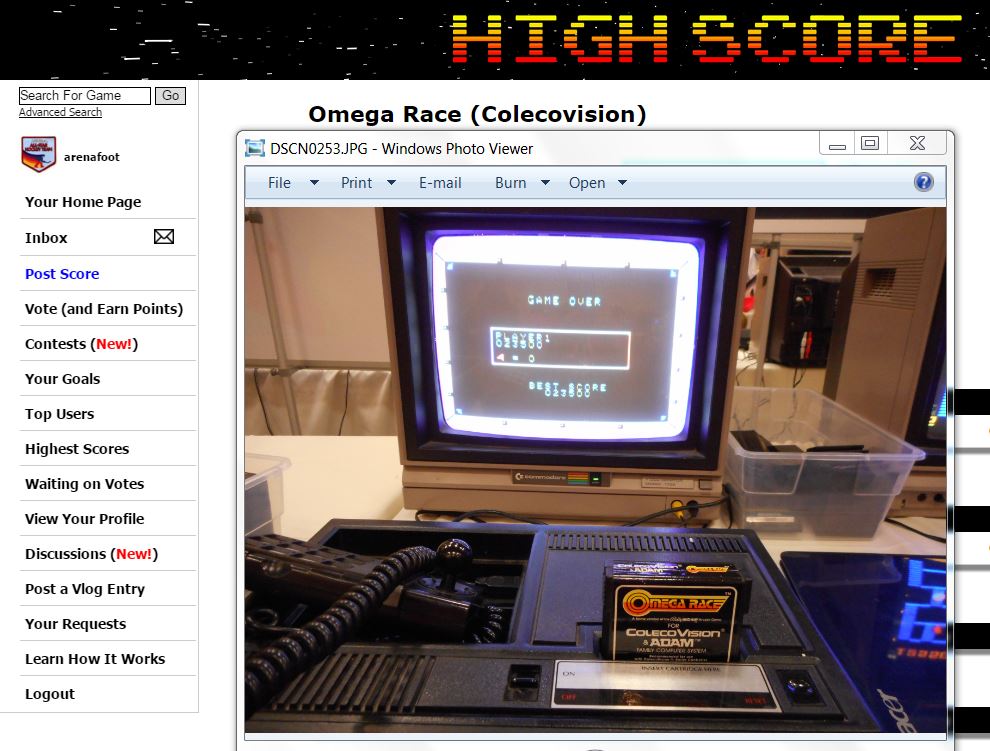990x751 pixels.
Task: Click the arenafoot user avatar badge
Action: pyautogui.click(x=39, y=155)
